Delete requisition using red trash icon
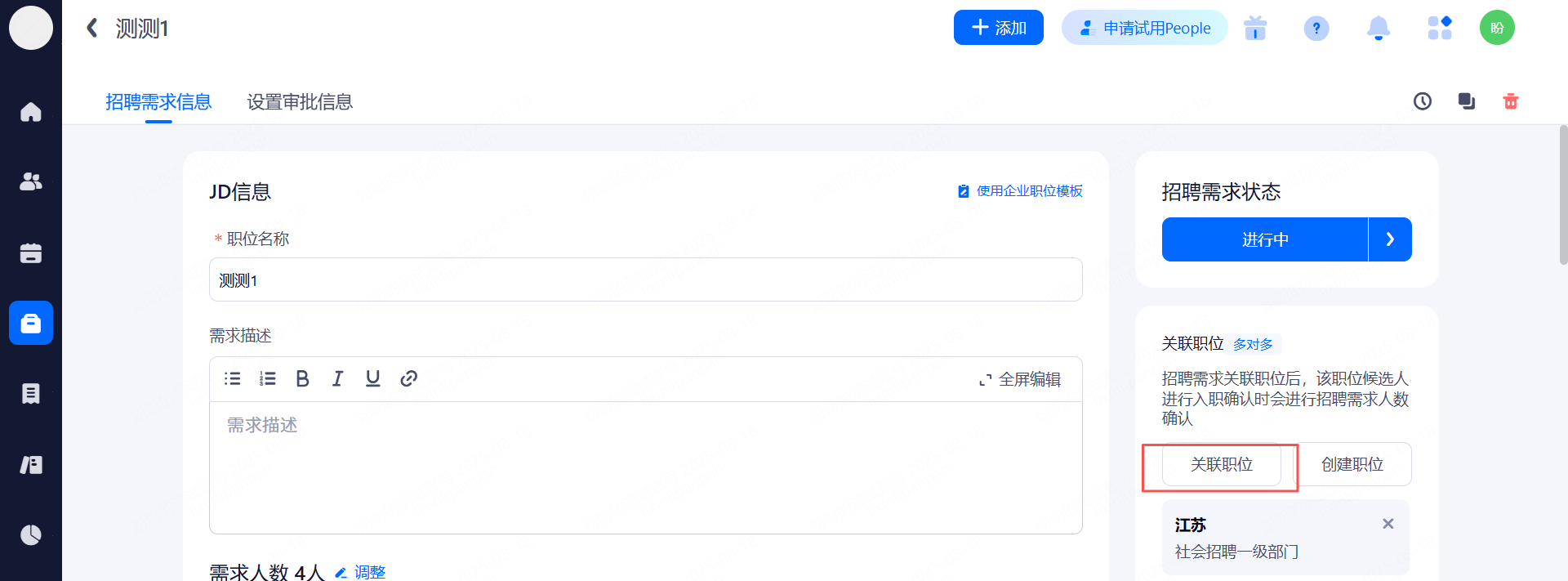Viewport: 1568px width, 581px height. click(1510, 101)
